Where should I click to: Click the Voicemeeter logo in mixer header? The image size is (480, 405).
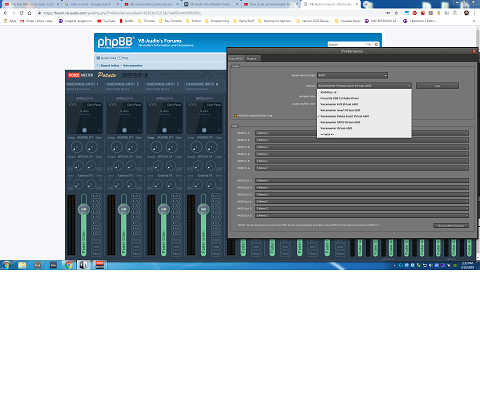pyautogui.click(x=80, y=75)
